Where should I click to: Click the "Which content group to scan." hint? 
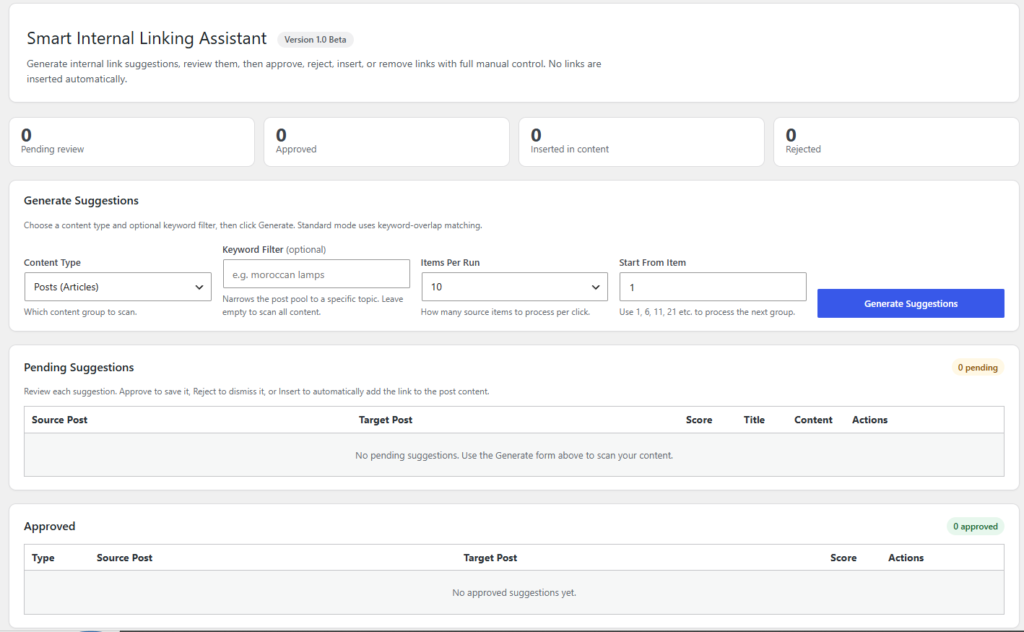pyautogui.click(x=80, y=312)
